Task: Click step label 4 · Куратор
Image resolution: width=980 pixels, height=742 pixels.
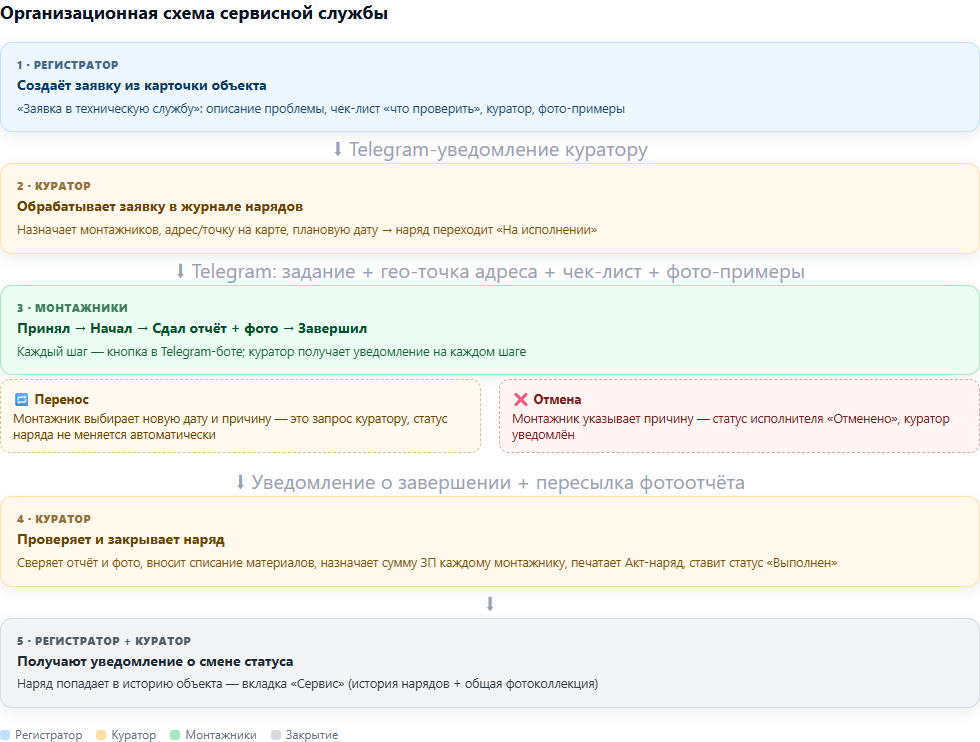Action: point(54,519)
